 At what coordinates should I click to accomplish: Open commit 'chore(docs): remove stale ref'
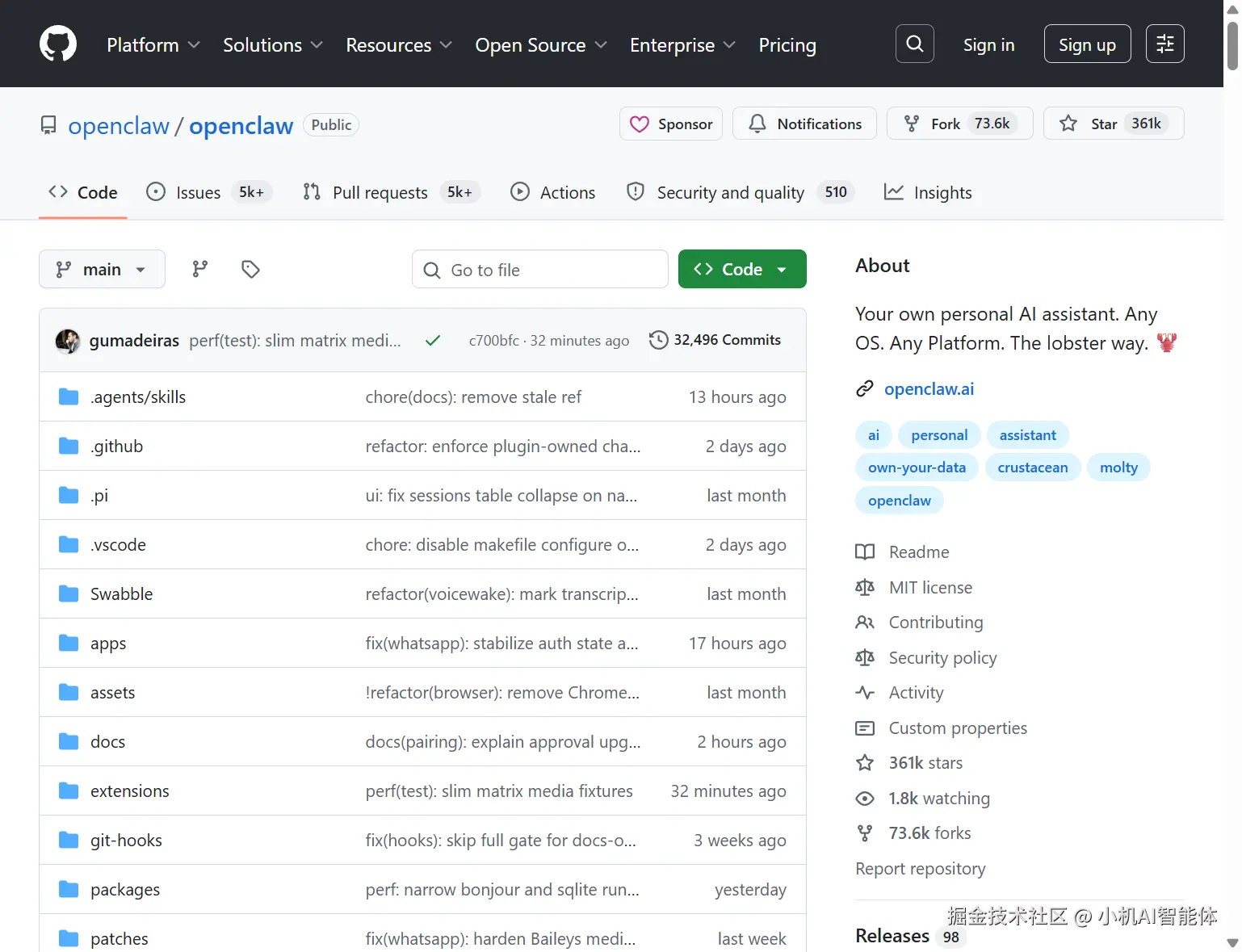tap(473, 397)
